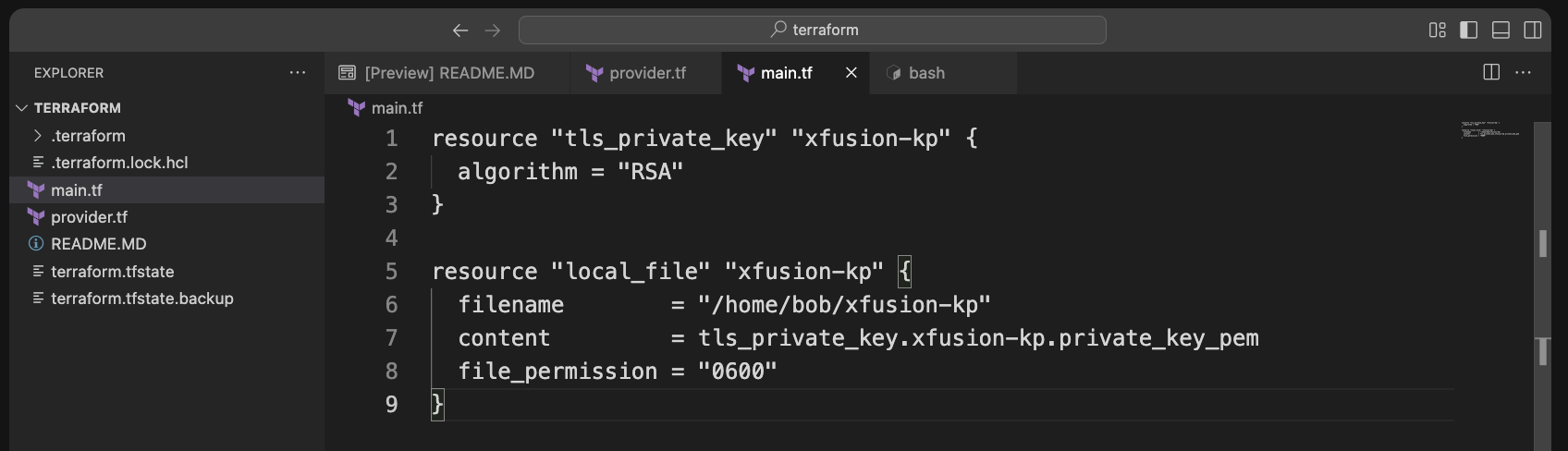Click the Terraform icon in main.tf breadcrumb
The image size is (1568, 451).
point(356,108)
